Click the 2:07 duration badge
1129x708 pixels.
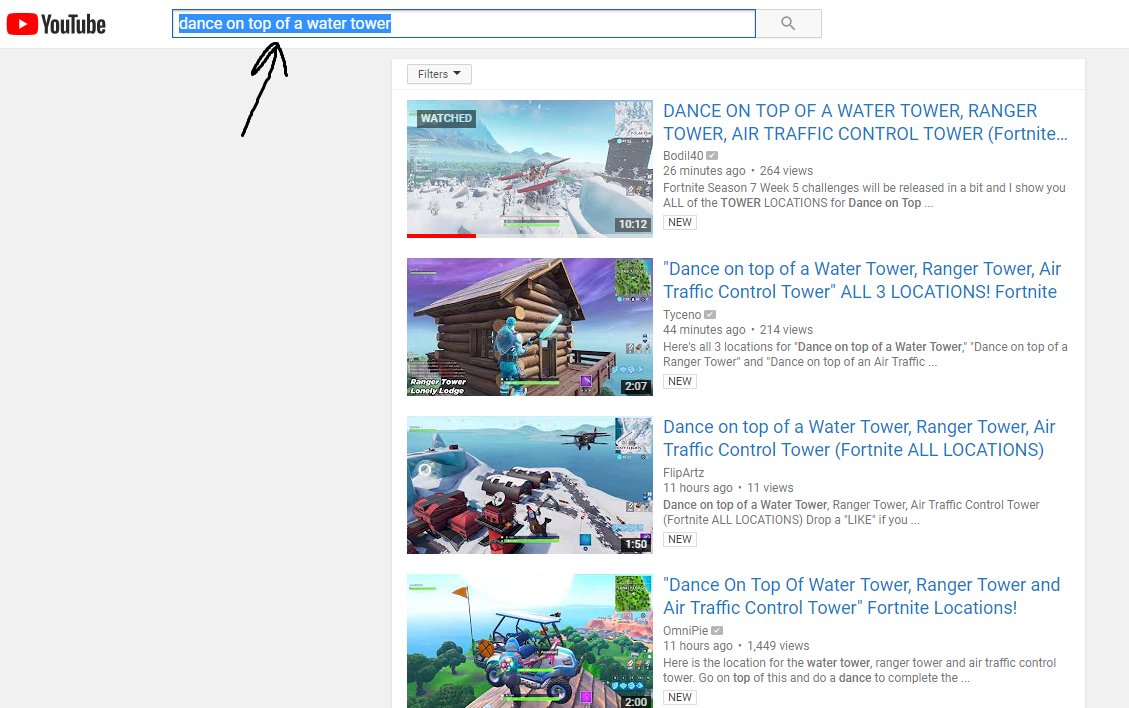636,386
